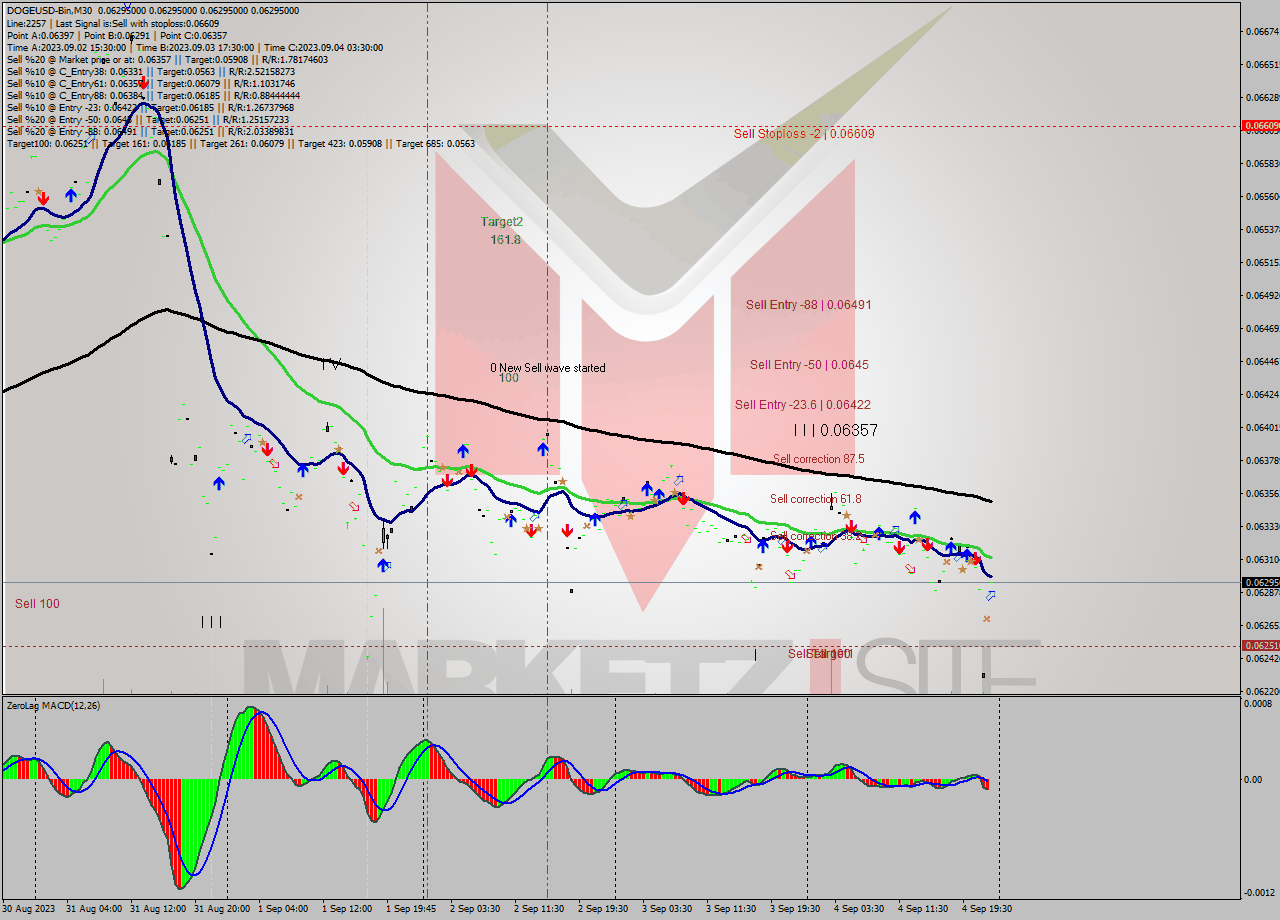Image resolution: width=1280 pixels, height=920 pixels.
Task: Click the 1 Sep 04:00 time axis label
Action: click(x=283, y=909)
